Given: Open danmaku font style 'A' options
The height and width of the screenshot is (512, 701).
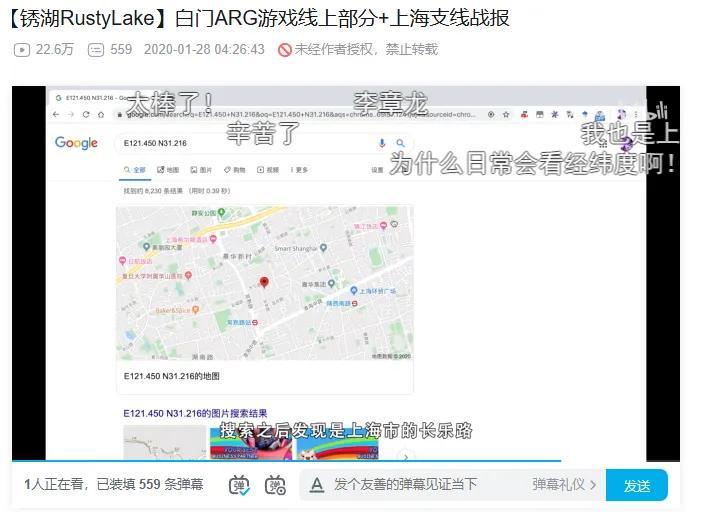Looking at the screenshot, I should (316, 485).
